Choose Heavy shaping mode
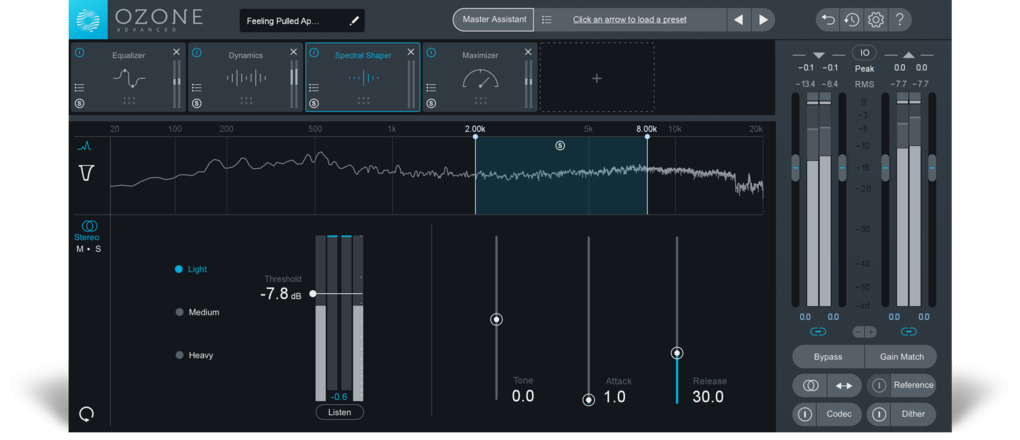The height and width of the screenshot is (440, 1020). point(195,355)
